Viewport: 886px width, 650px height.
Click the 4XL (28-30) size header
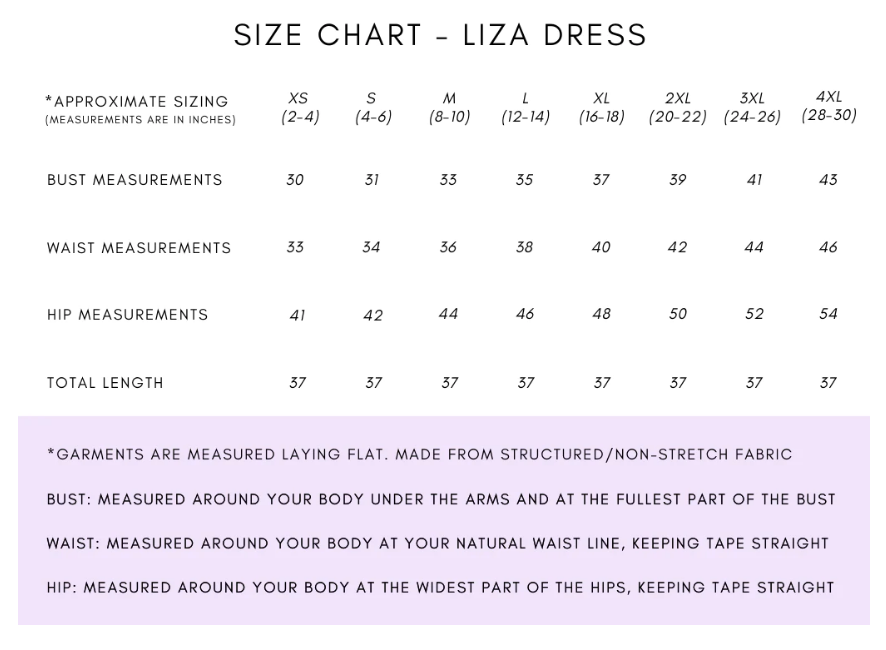(x=829, y=106)
